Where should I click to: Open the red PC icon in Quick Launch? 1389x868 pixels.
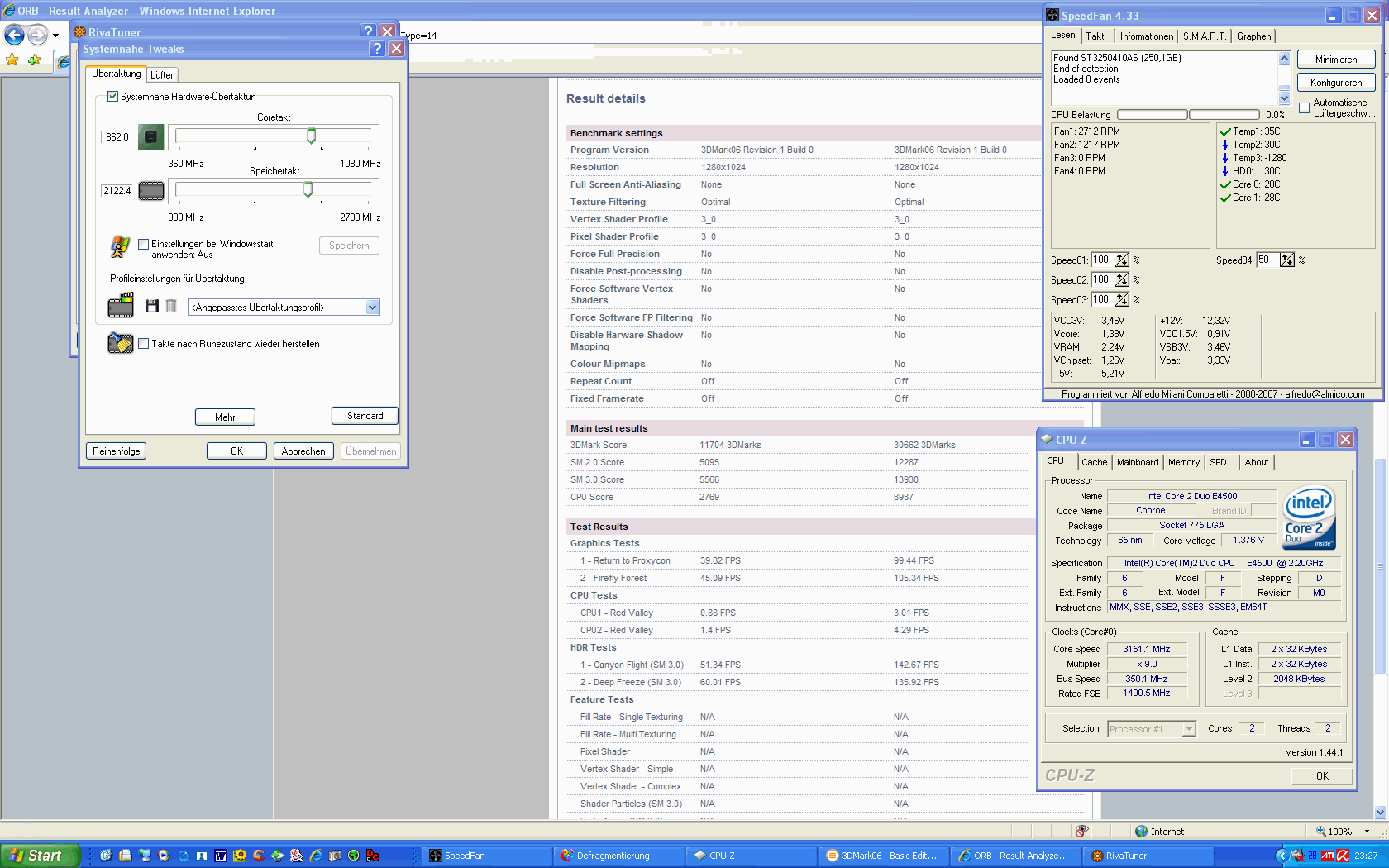click(x=373, y=856)
